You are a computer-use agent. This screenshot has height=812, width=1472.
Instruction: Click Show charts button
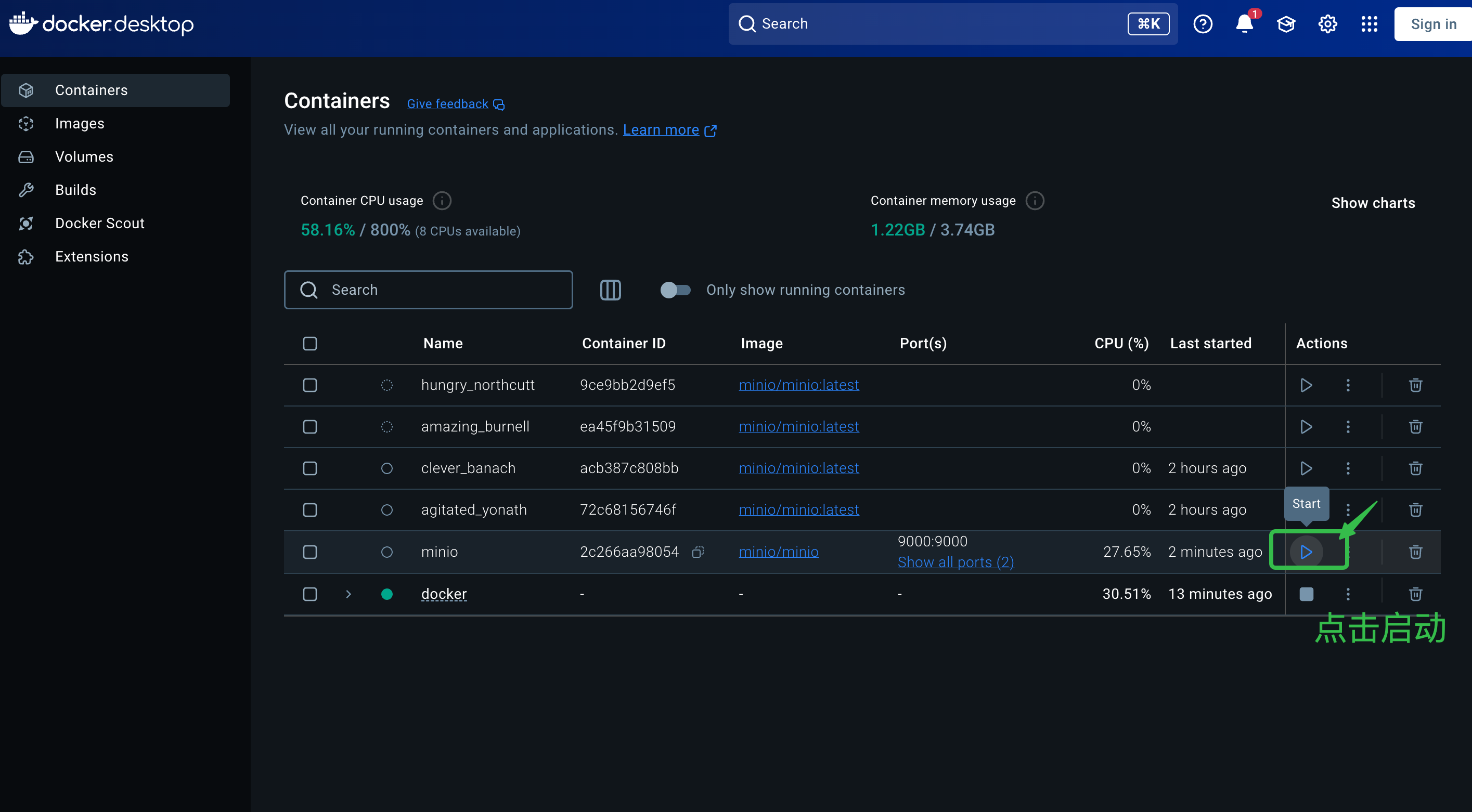1373,203
